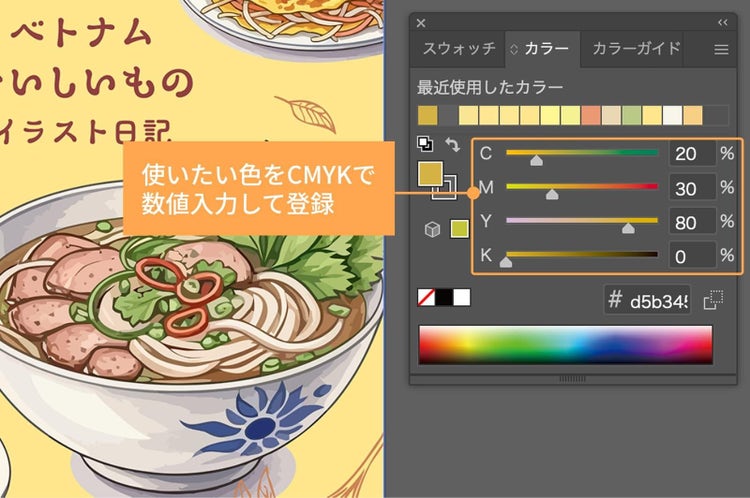The width and height of the screenshot is (750, 498).
Task: Cycle panel view via arrows beside カラー
Action: [x=514, y=49]
